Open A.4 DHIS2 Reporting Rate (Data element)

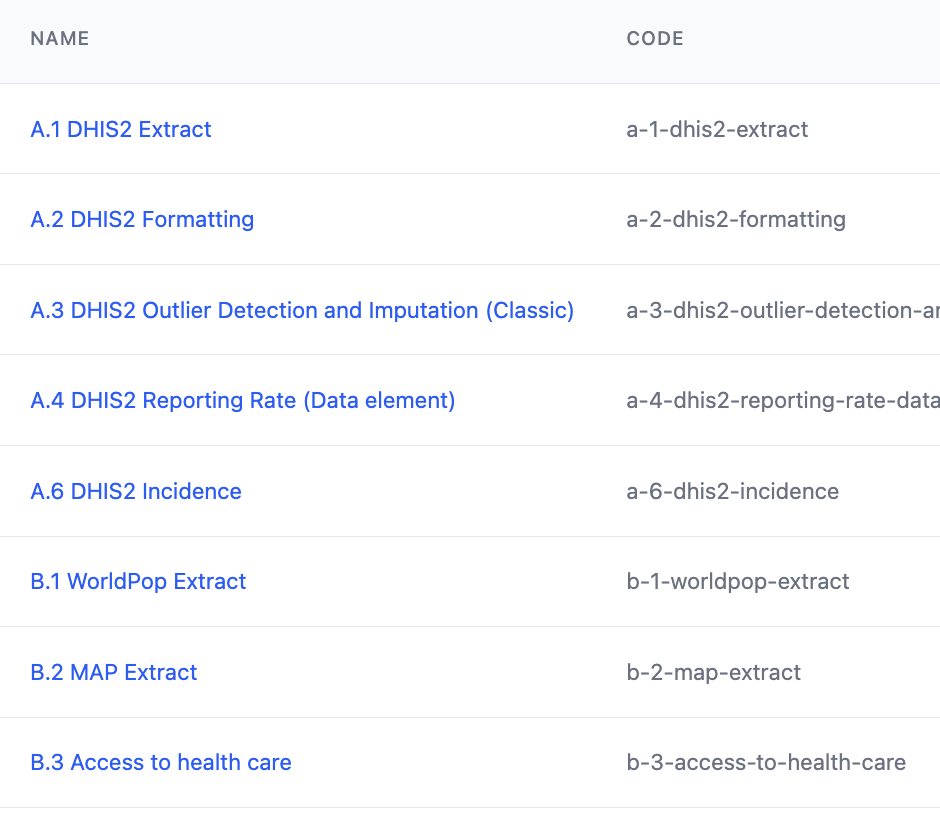(243, 401)
